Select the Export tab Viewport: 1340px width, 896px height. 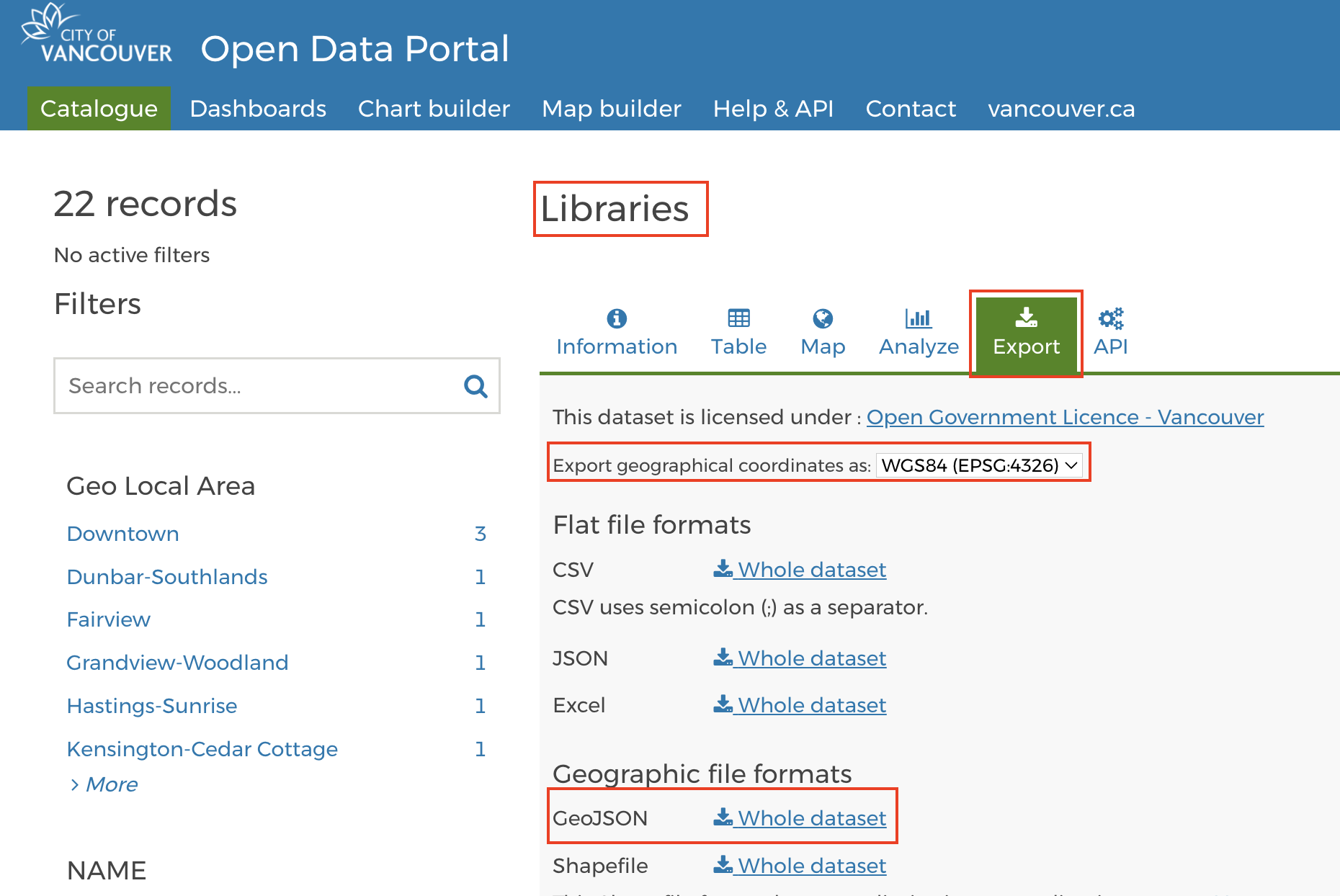click(x=1026, y=334)
